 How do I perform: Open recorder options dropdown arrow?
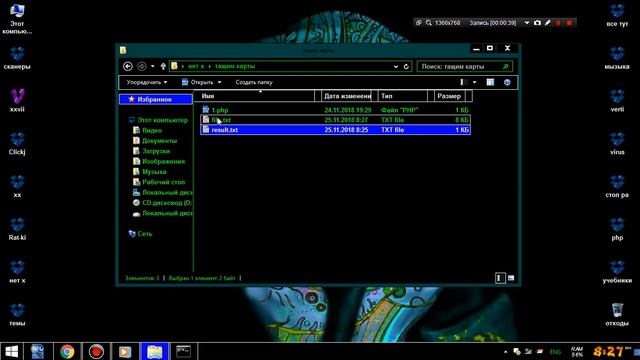point(527,23)
